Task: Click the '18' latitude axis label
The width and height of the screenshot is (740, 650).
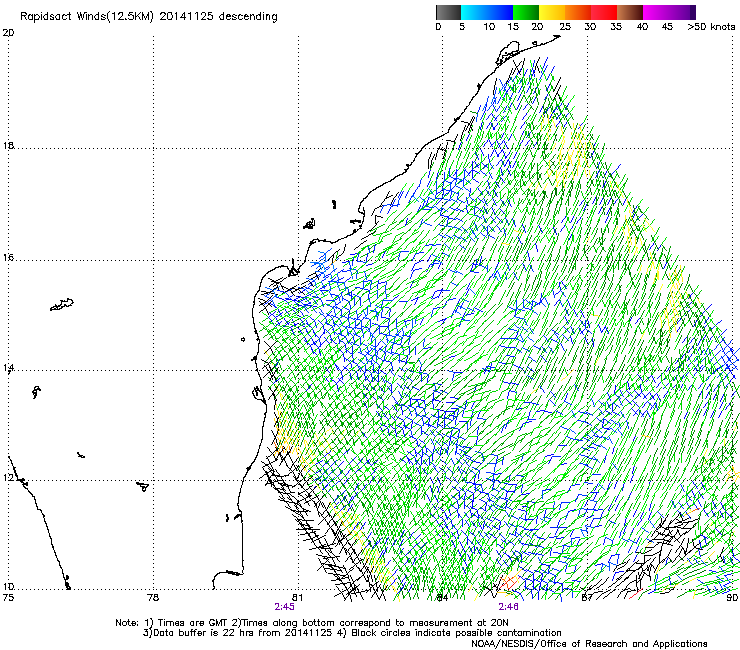Action: tap(8, 145)
